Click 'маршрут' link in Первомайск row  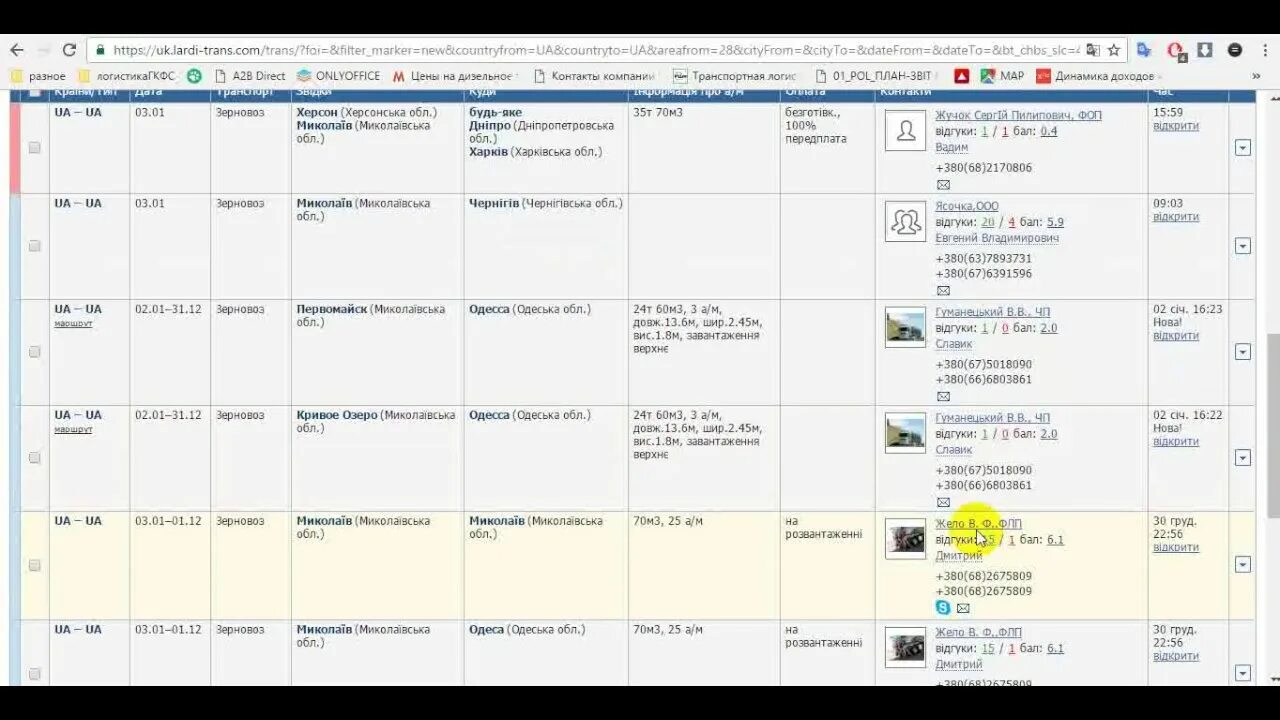(73, 324)
